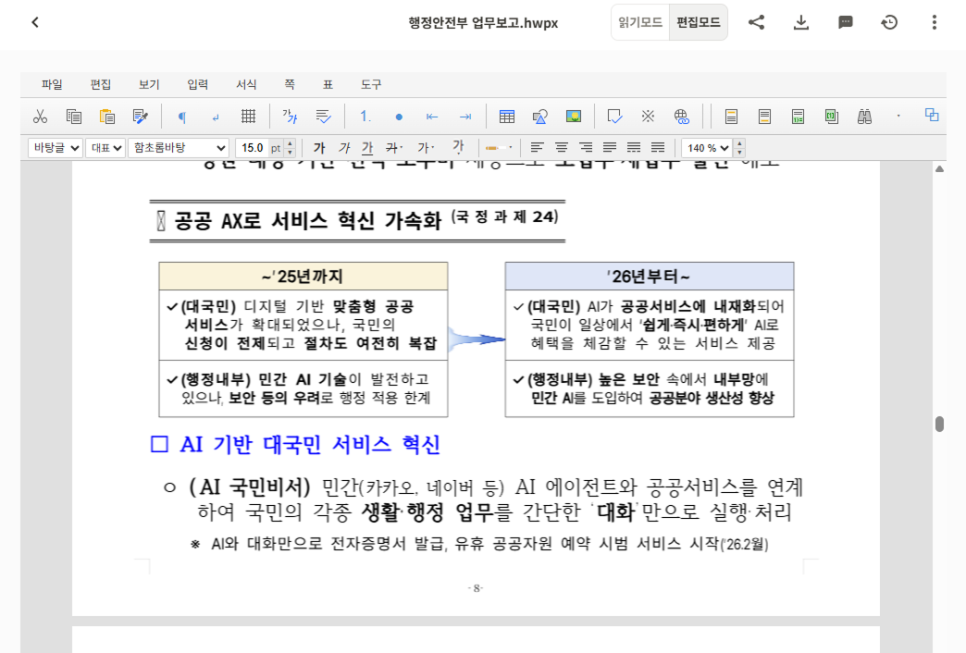The image size is (966, 653).
Task: Open the 140 % zoom dropdown
Action: coord(707,148)
